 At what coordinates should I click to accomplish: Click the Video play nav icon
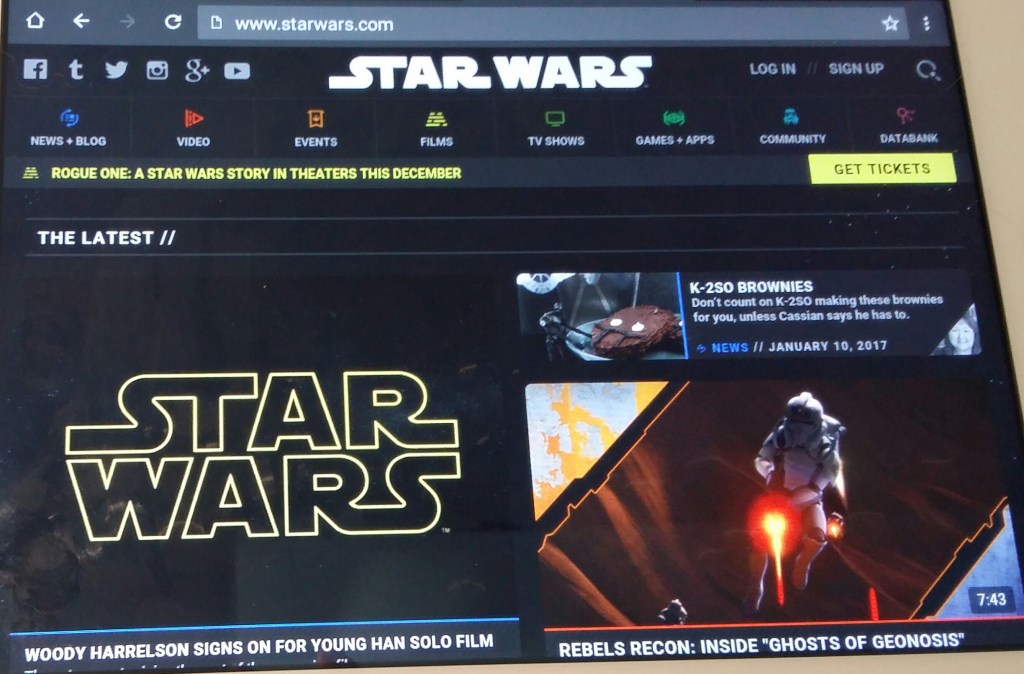click(193, 118)
